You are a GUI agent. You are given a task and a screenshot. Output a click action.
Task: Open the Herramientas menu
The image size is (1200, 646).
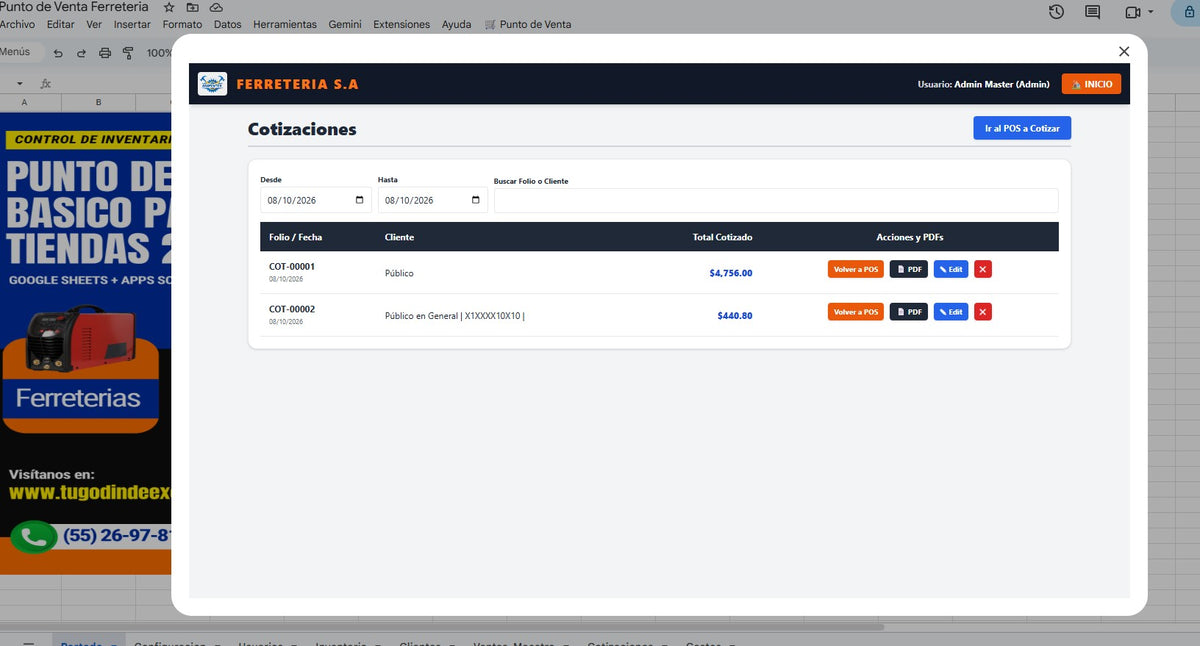[x=285, y=24]
